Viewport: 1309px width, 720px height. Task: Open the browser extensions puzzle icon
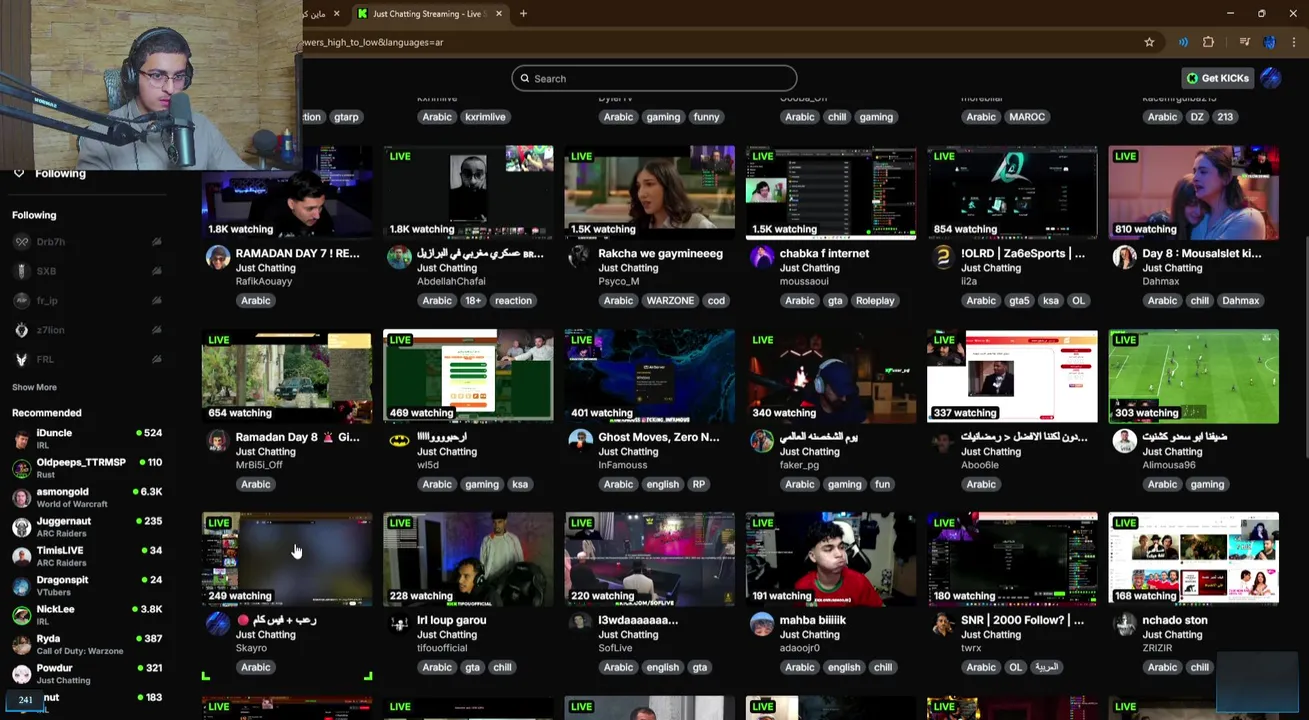click(1208, 42)
